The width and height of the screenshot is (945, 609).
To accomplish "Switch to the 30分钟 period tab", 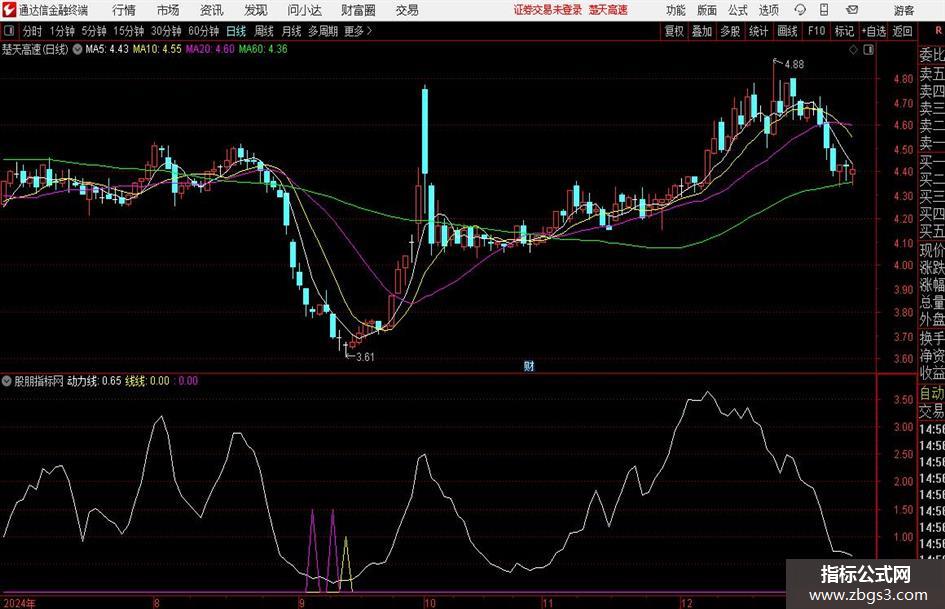I will tap(166, 31).
